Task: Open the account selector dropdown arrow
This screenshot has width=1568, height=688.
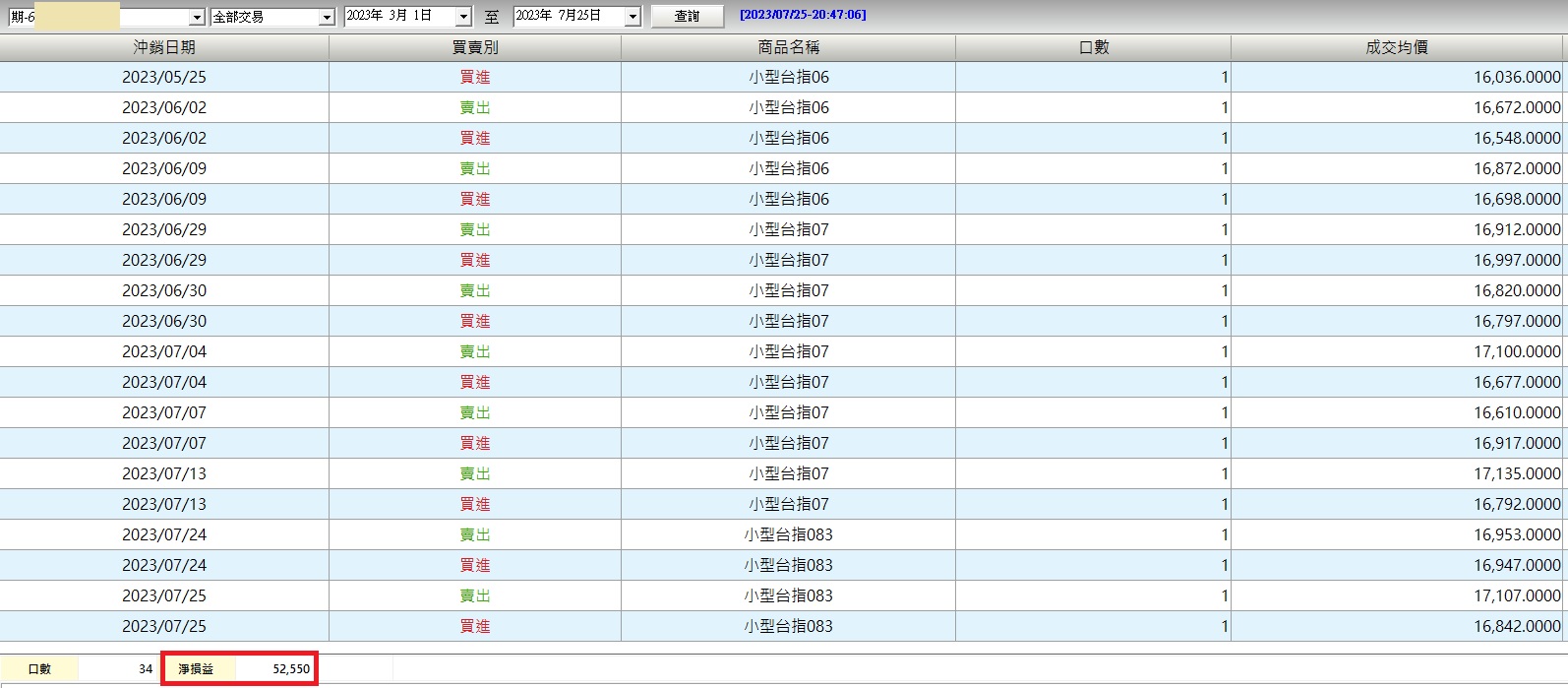Action: (197, 17)
